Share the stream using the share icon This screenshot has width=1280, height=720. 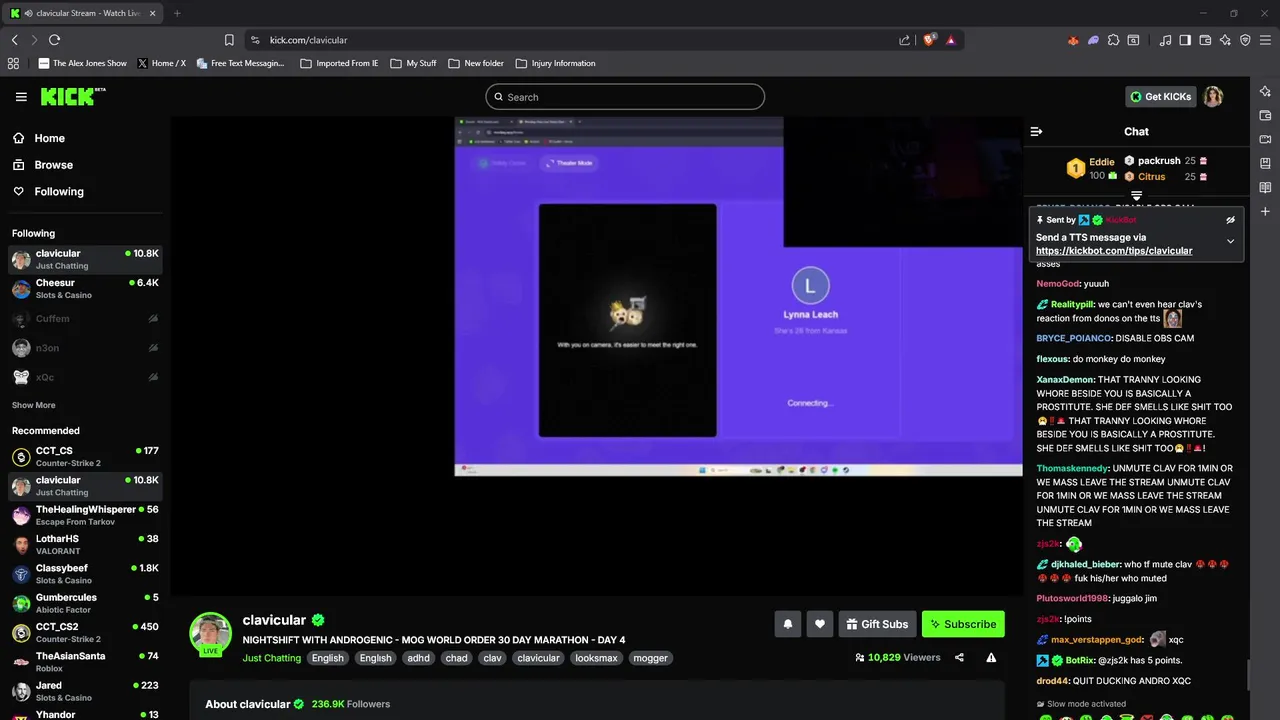click(x=959, y=657)
